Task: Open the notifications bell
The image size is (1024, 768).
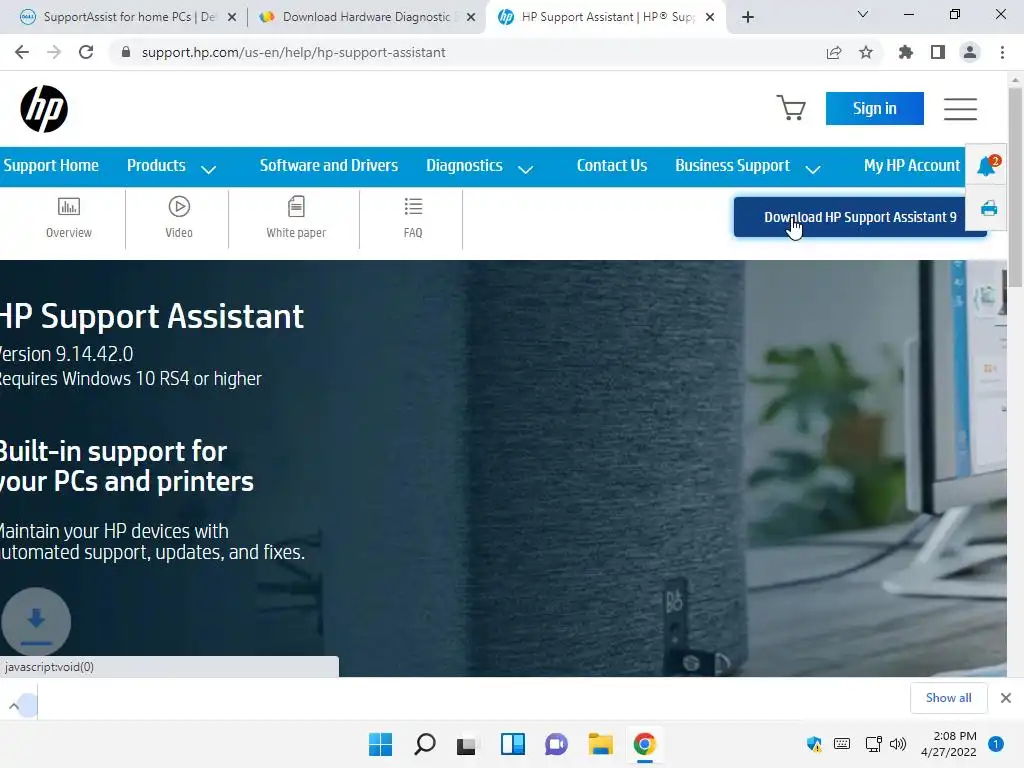Action: 987,166
